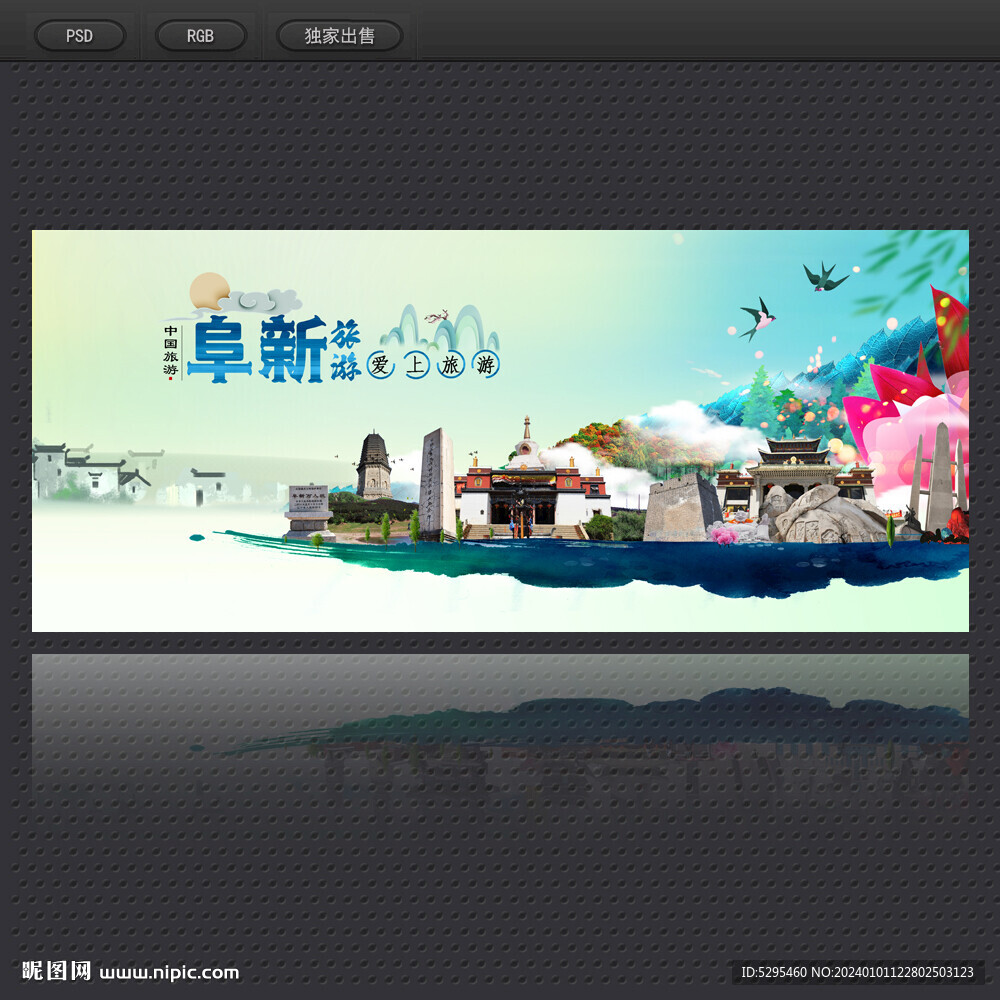Image resolution: width=1000 pixels, height=1000 pixels.
Task: Click the PSD format button
Action: tap(80, 36)
